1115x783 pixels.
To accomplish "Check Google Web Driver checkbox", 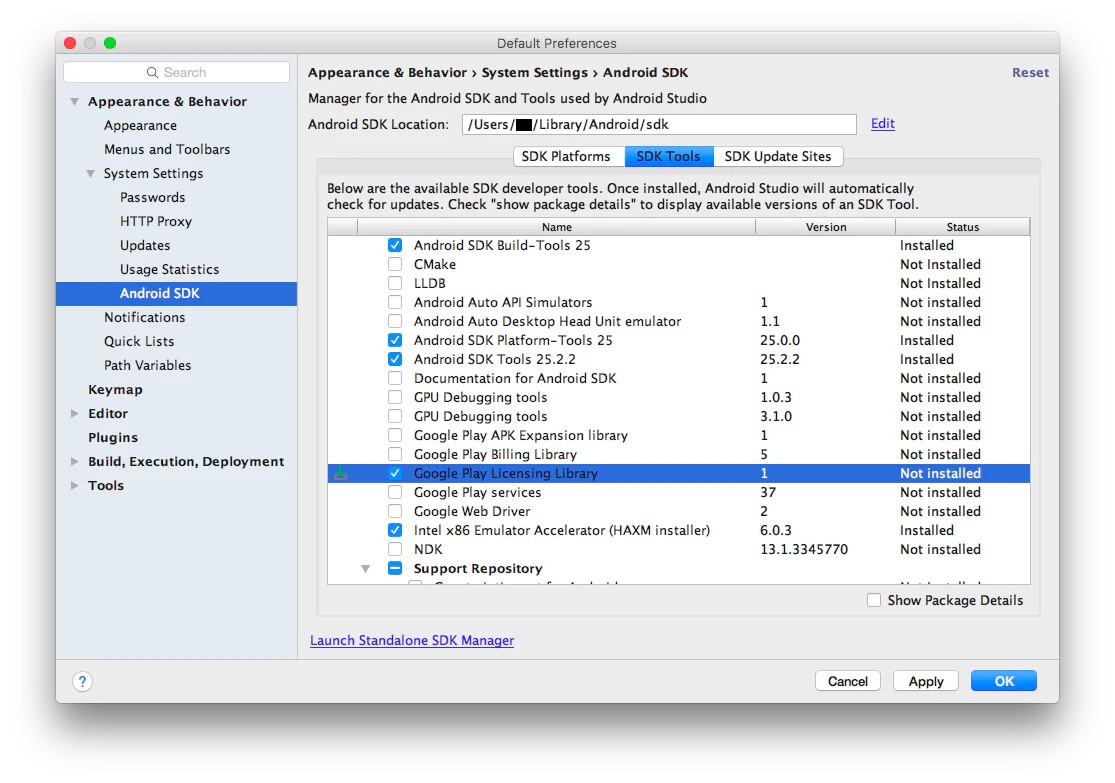I will click(x=395, y=511).
